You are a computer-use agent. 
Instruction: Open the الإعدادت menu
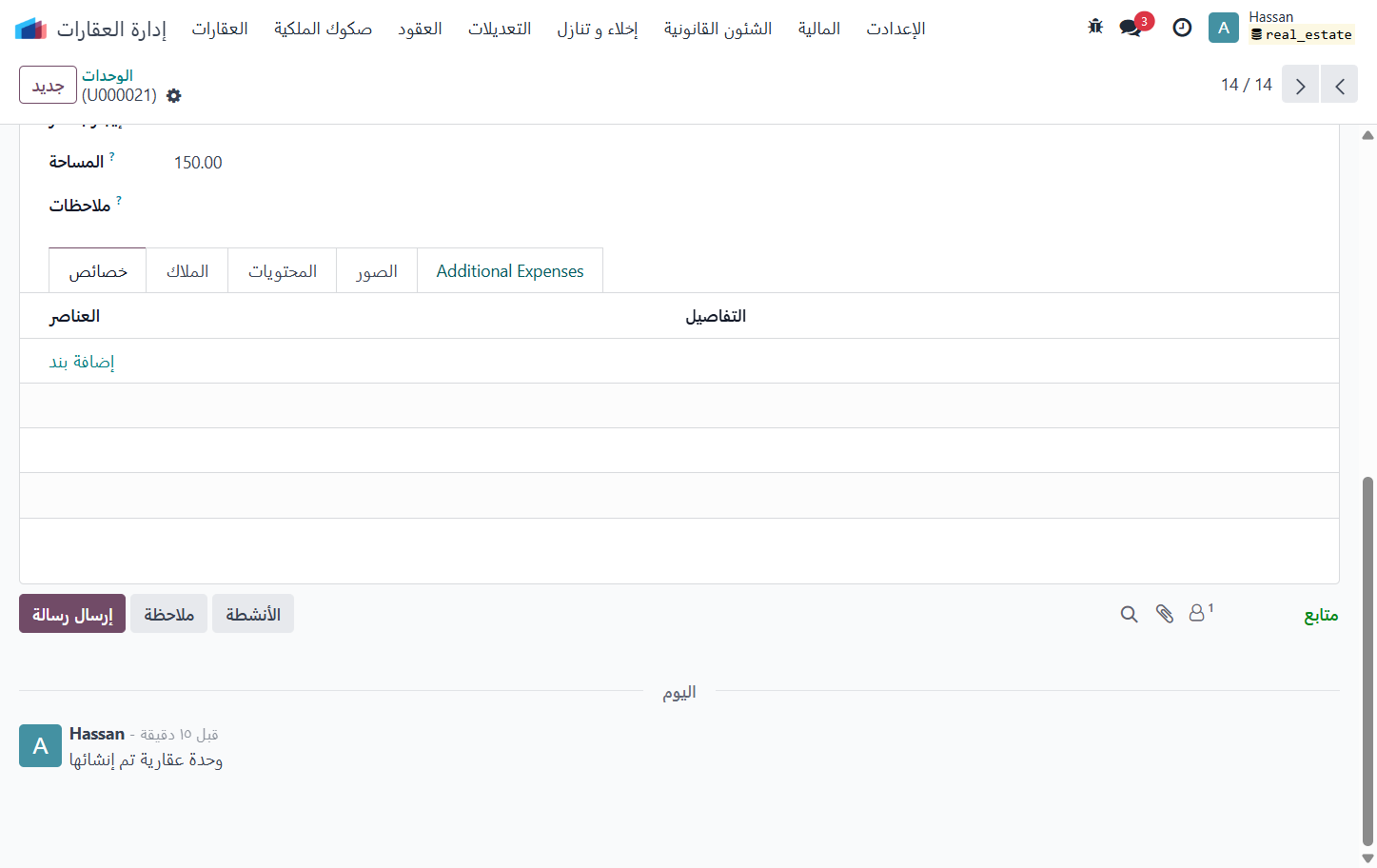click(895, 29)
